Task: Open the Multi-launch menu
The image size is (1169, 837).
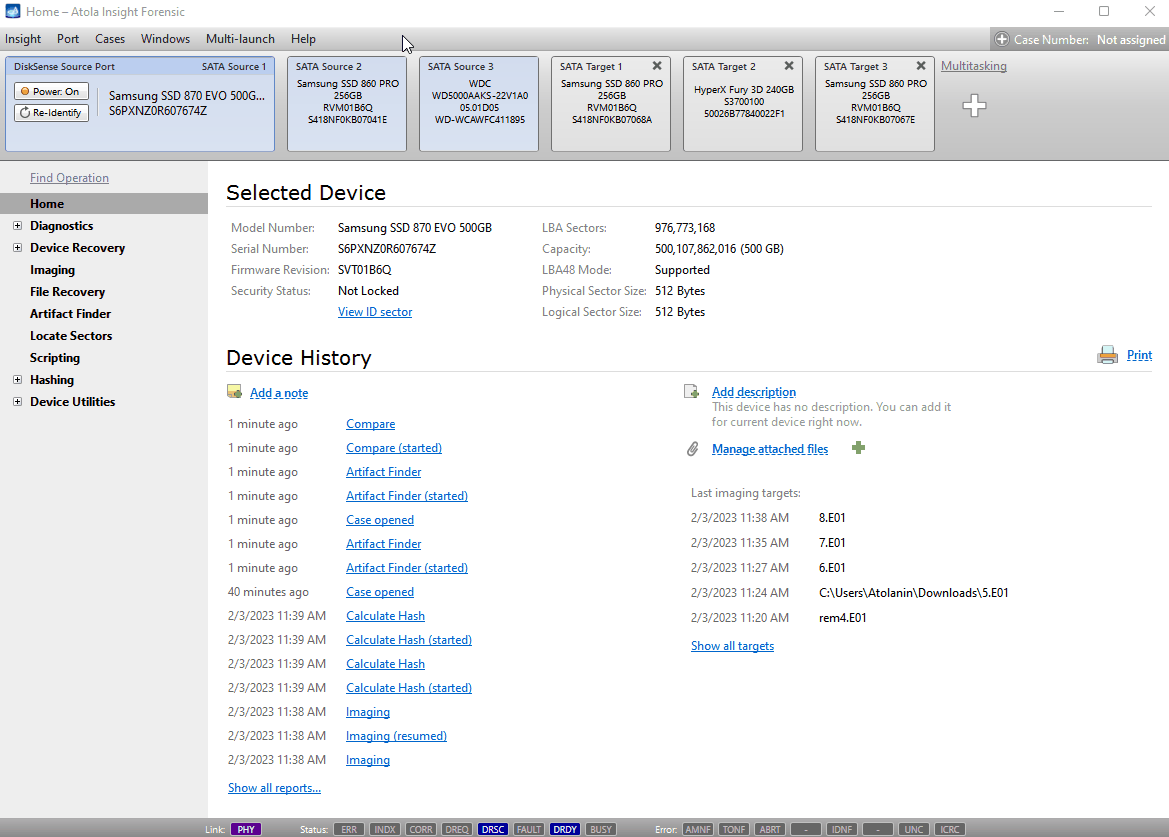Action: pyautogui.click(x=240, y=39)
